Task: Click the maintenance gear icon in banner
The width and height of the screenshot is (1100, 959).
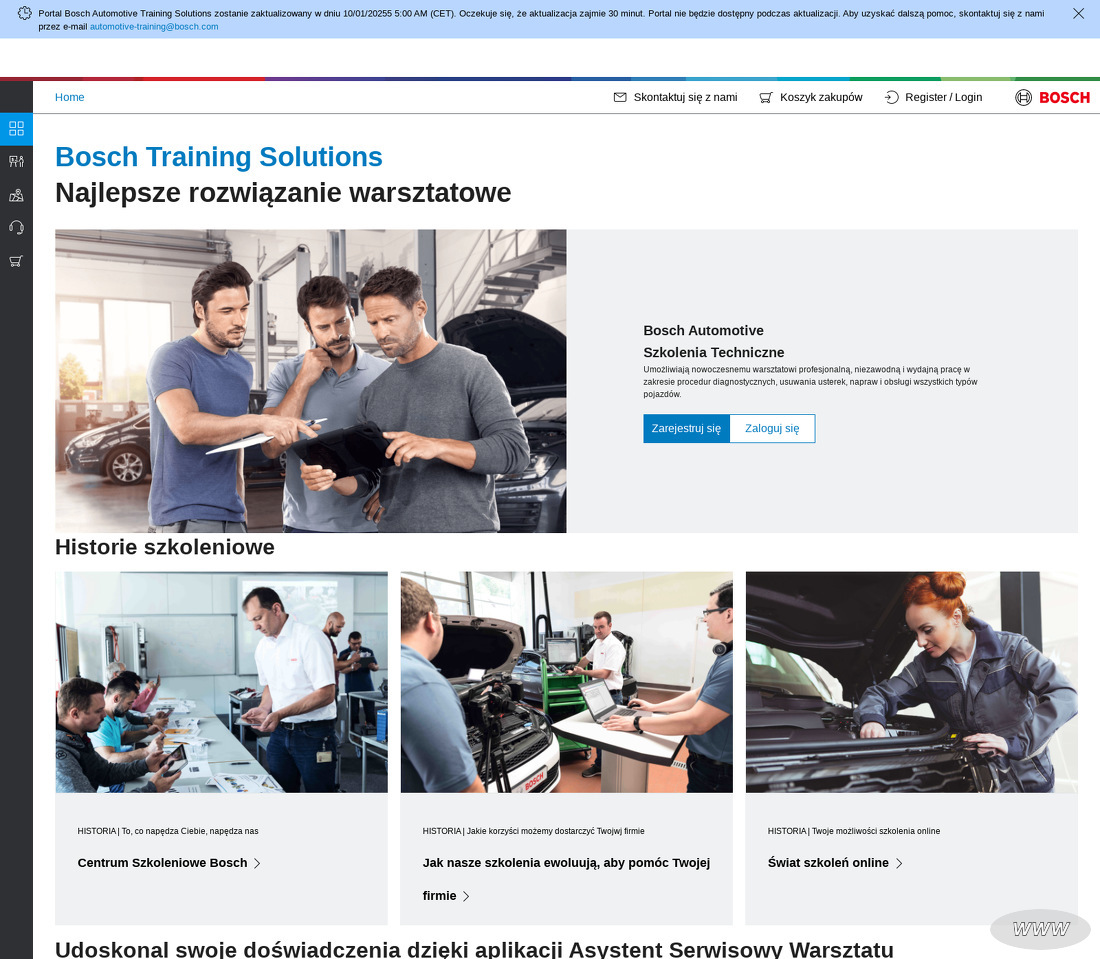Action: pos(25,13)
